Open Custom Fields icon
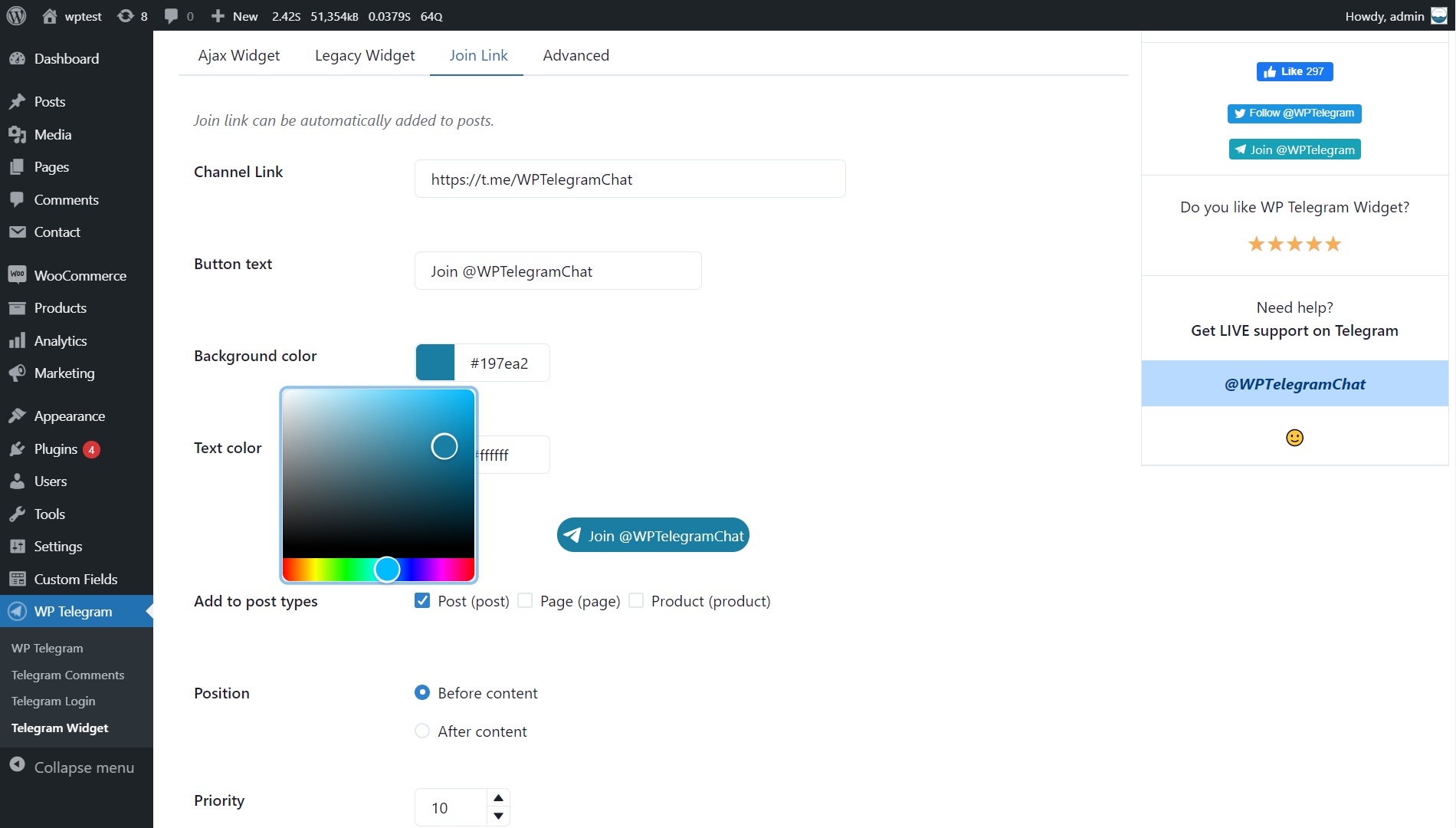 tap(18, 580)
